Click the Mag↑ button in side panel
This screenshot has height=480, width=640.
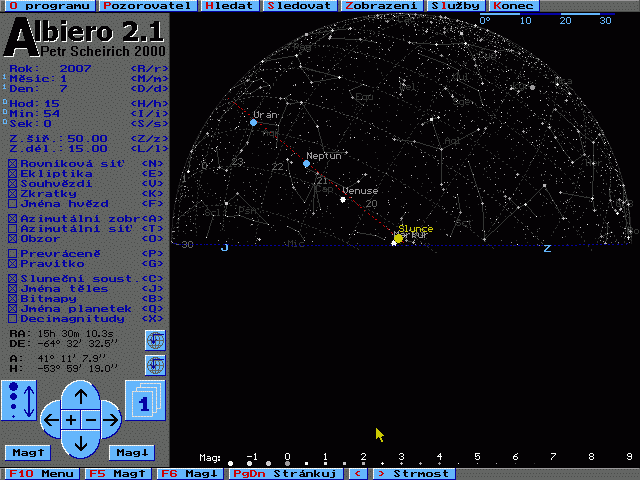point(26,452)
